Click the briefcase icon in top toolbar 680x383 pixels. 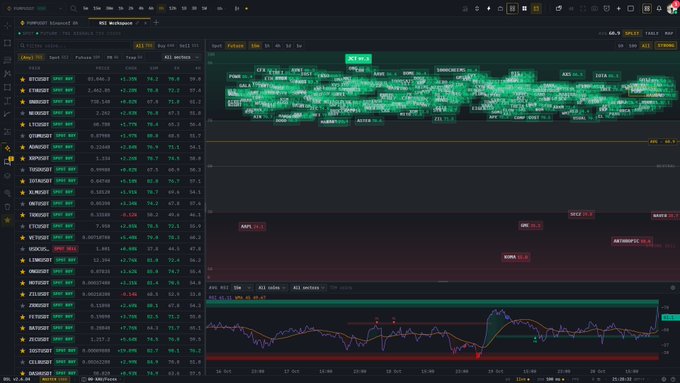tap(500, 8)
